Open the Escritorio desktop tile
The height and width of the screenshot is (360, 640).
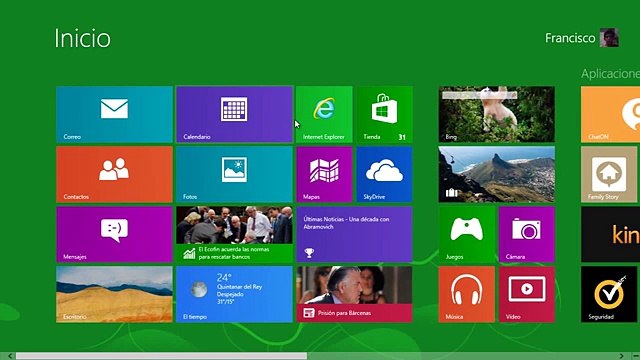[114, 294]
